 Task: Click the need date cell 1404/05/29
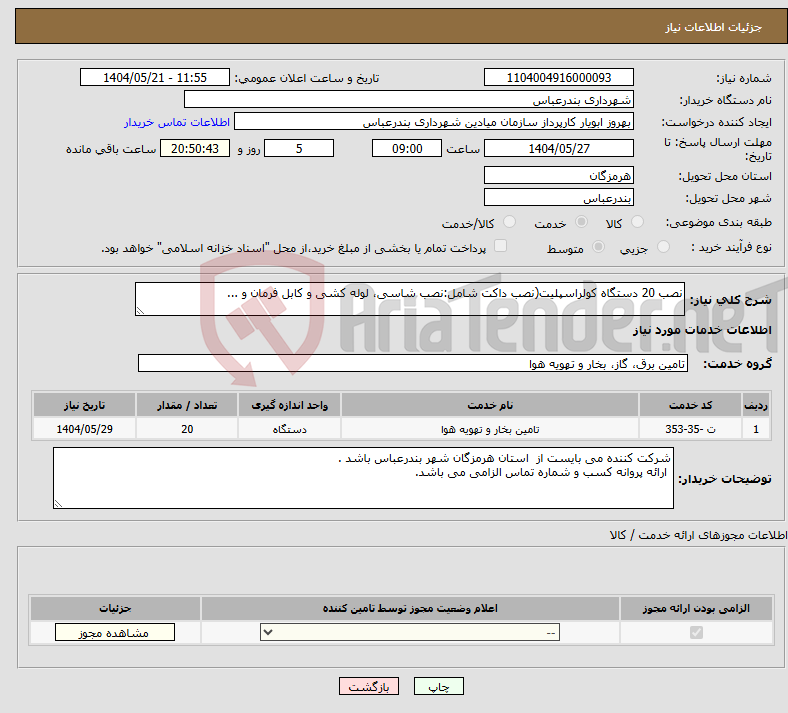84,429
